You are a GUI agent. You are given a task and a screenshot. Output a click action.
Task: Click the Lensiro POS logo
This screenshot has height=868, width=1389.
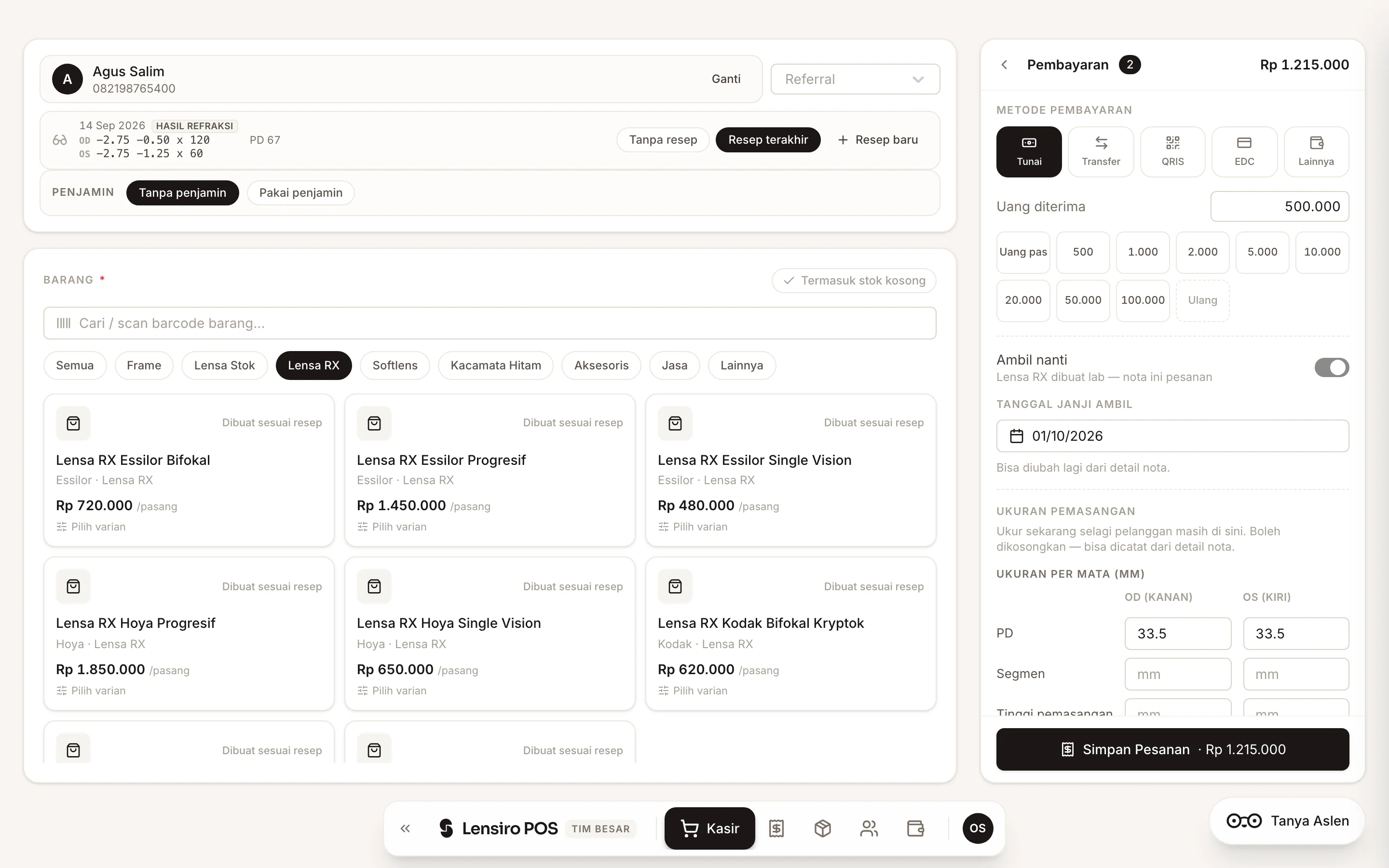(498, 828)
